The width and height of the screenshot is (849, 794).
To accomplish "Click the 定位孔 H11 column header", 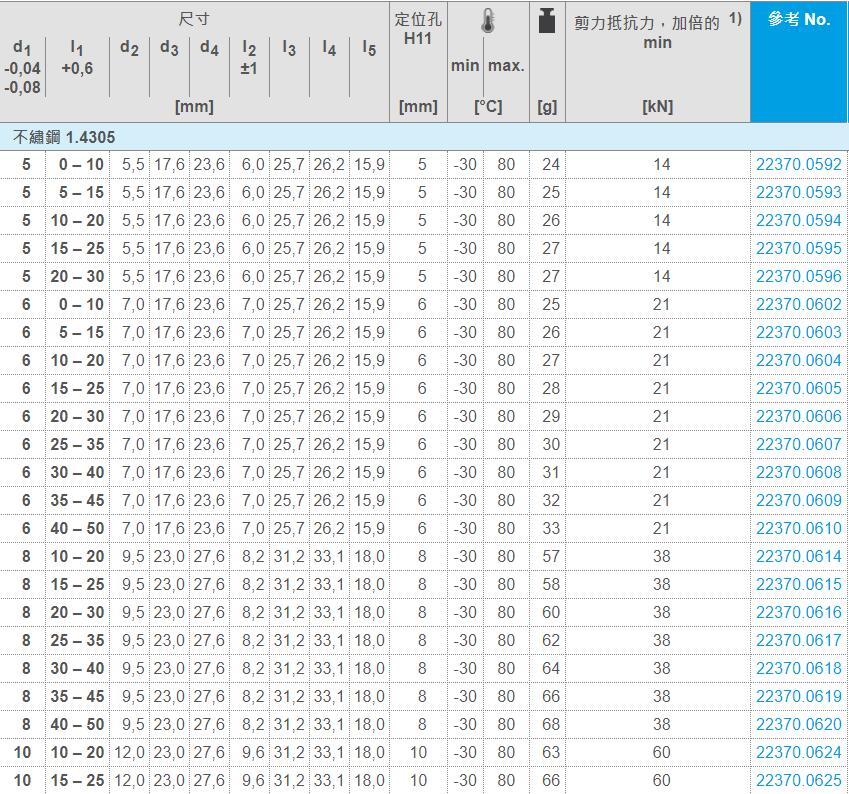I will pyautogui.click(x=418, y=29).
